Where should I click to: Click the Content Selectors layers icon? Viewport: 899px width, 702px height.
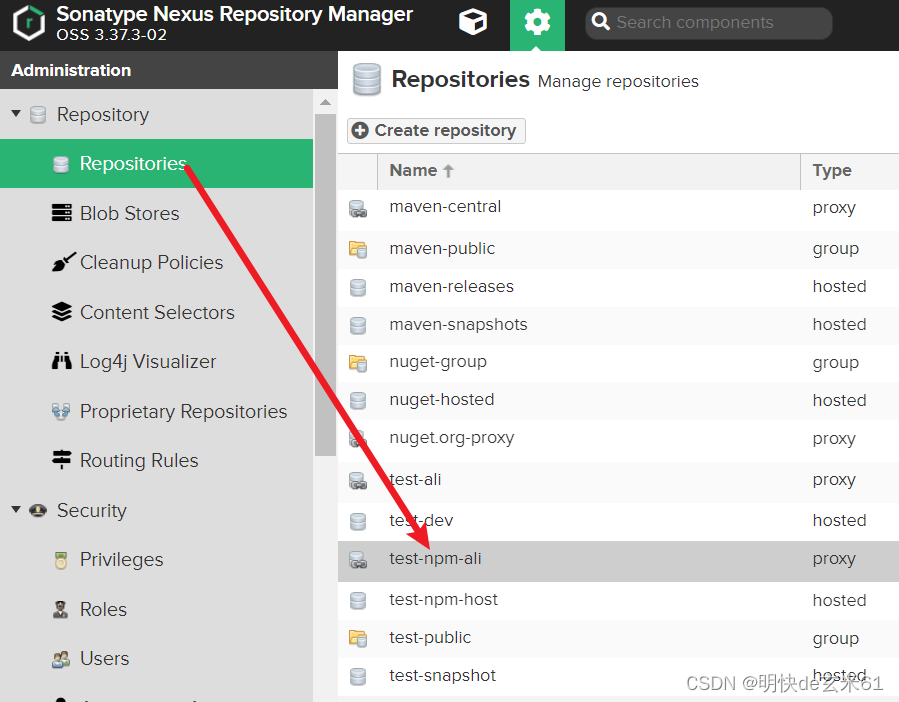click(61, 312)
